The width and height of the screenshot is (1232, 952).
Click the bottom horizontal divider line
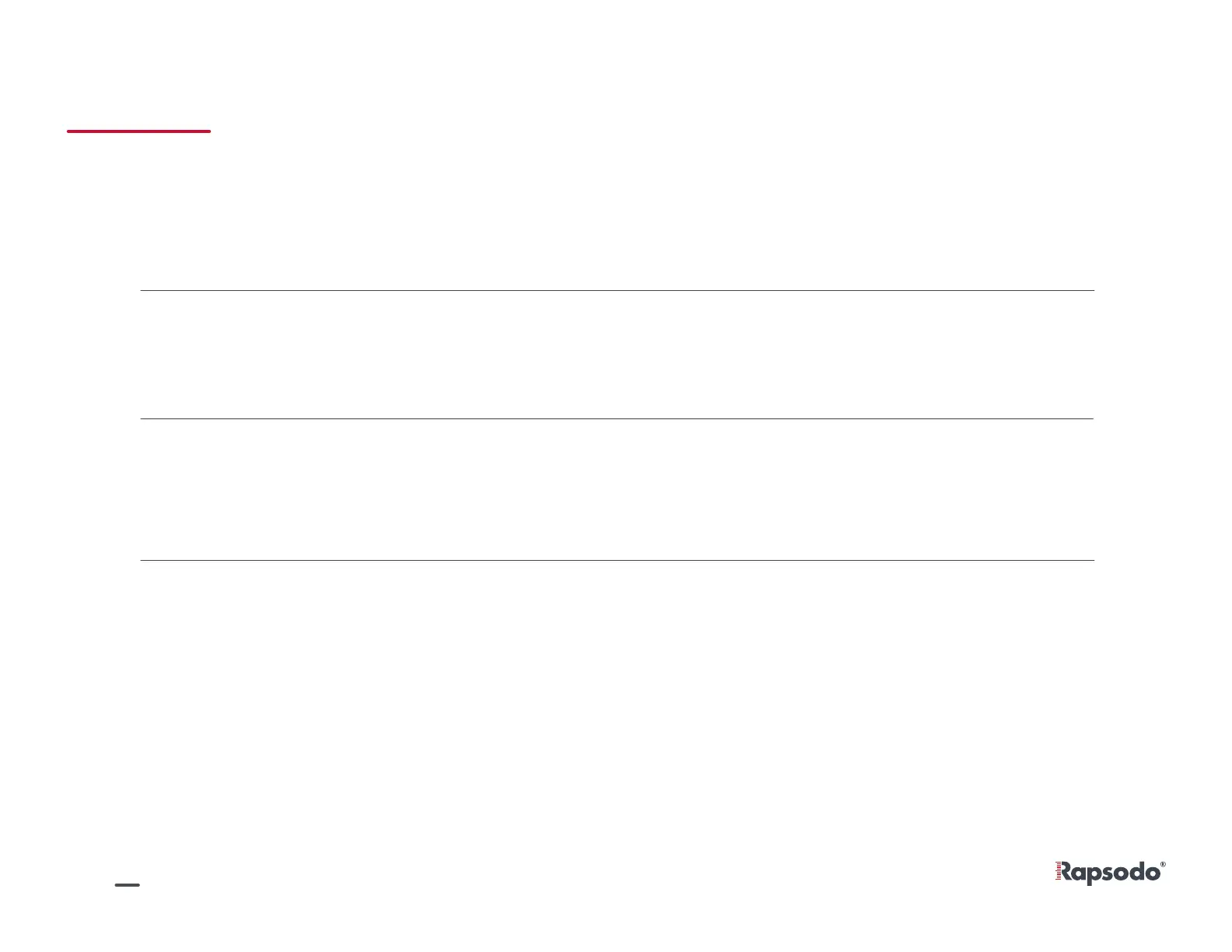(617, 560)
